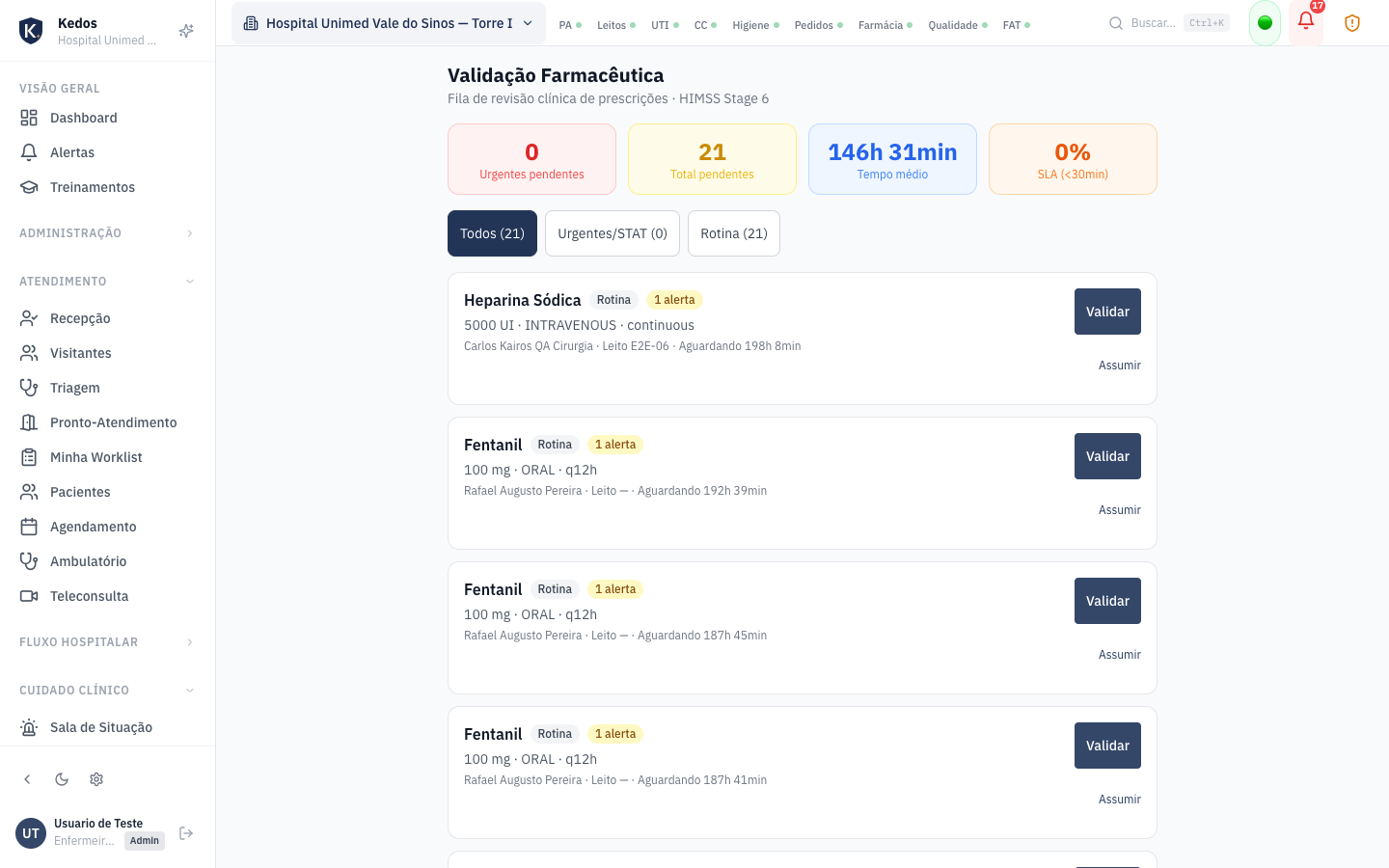Collapse the Atendimento section
This screenshot has width=1389, height=868.
(x=107, y=282)
